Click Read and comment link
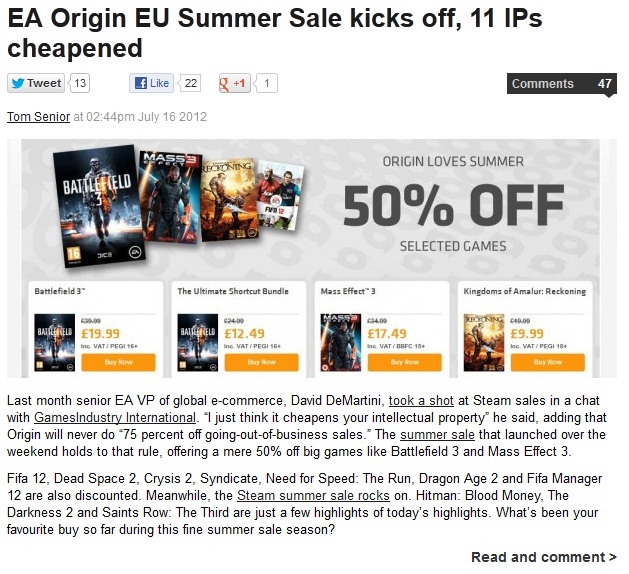This screenshot has width=629, height=574. click(544, 557)
